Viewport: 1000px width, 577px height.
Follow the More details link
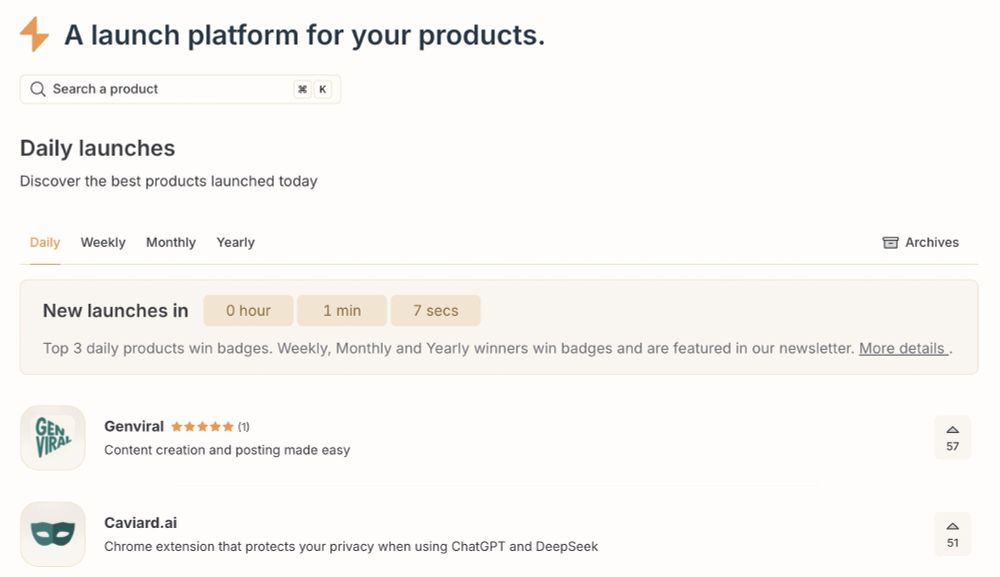tap(903, 348)
